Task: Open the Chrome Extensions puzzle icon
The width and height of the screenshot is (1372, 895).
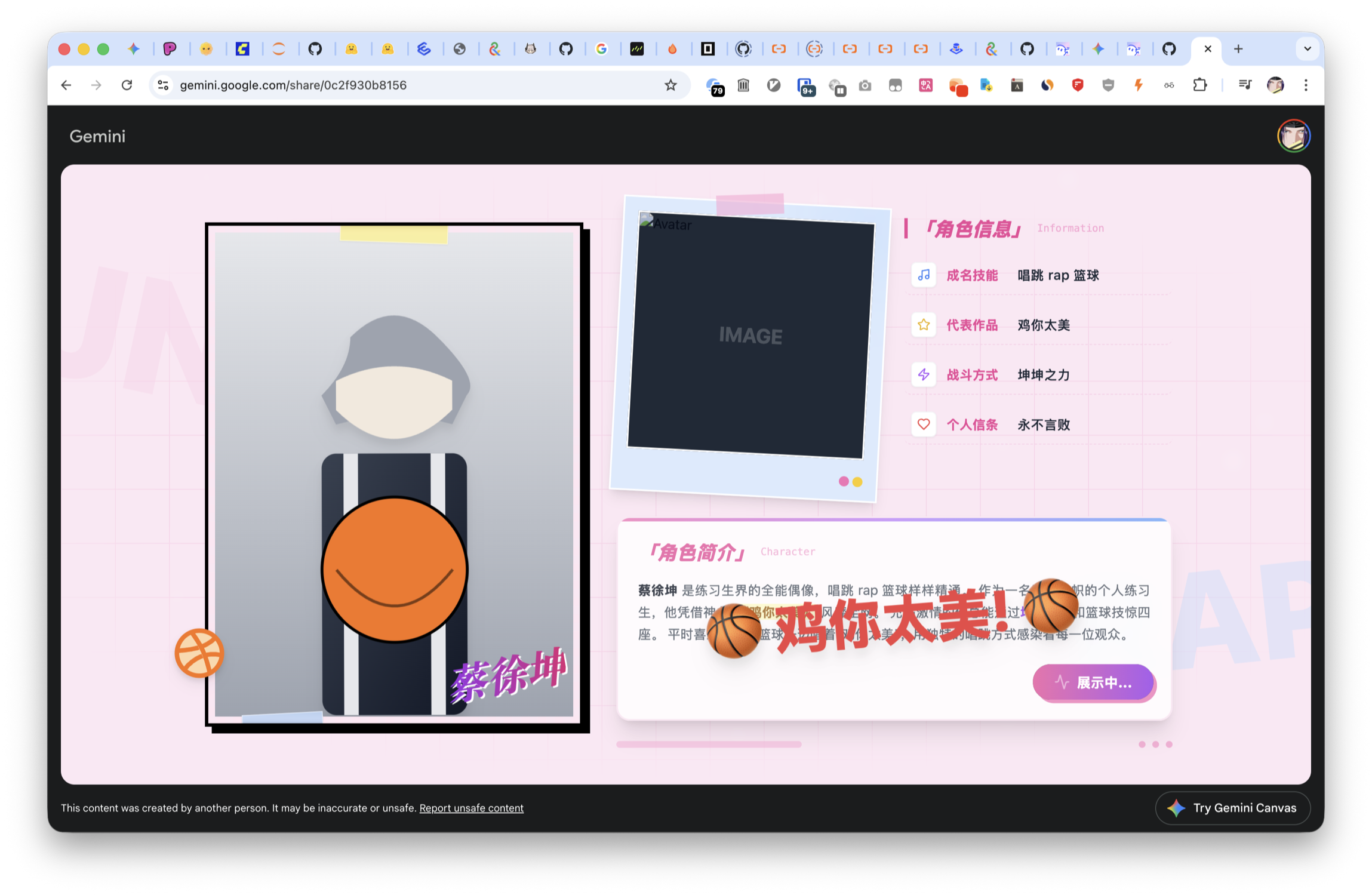Action: [x=1199, y=85]
